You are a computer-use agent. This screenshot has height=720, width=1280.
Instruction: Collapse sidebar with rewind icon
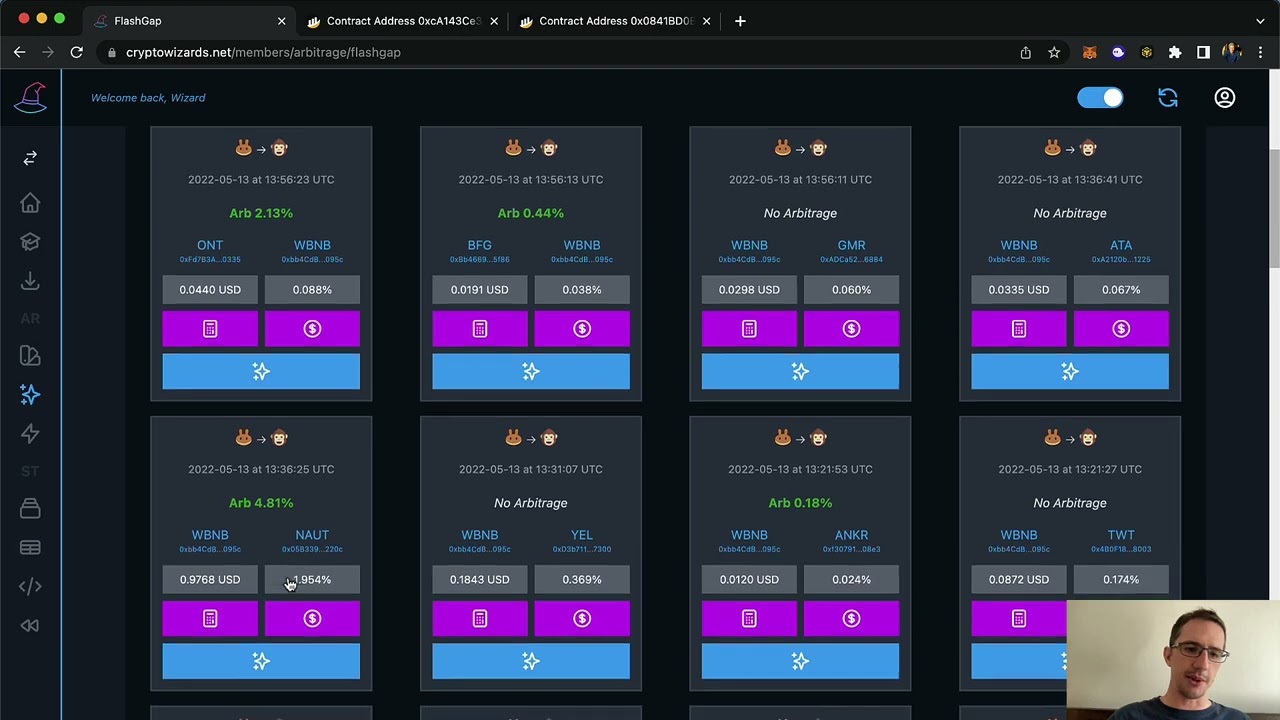tap(30, 626)
